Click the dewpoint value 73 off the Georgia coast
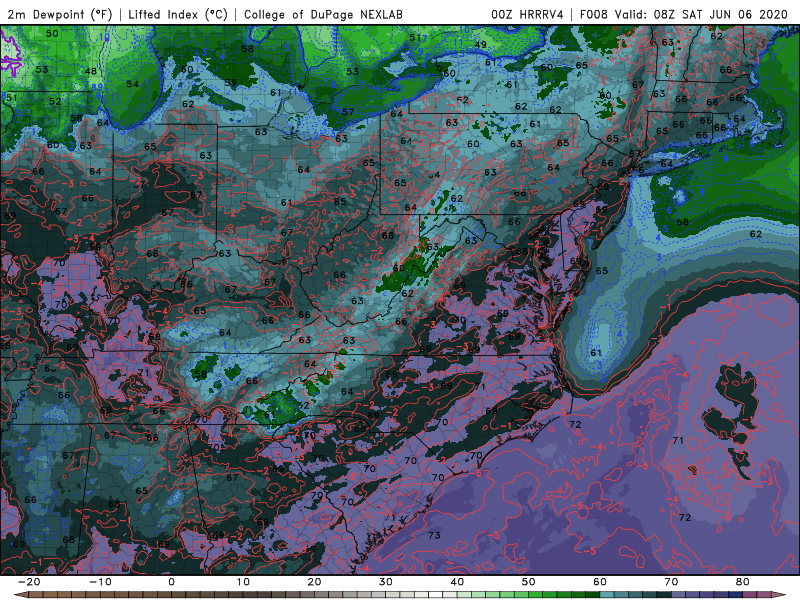Screen dimensions: 800x600 pyautogui.click(x=434, y=535)
